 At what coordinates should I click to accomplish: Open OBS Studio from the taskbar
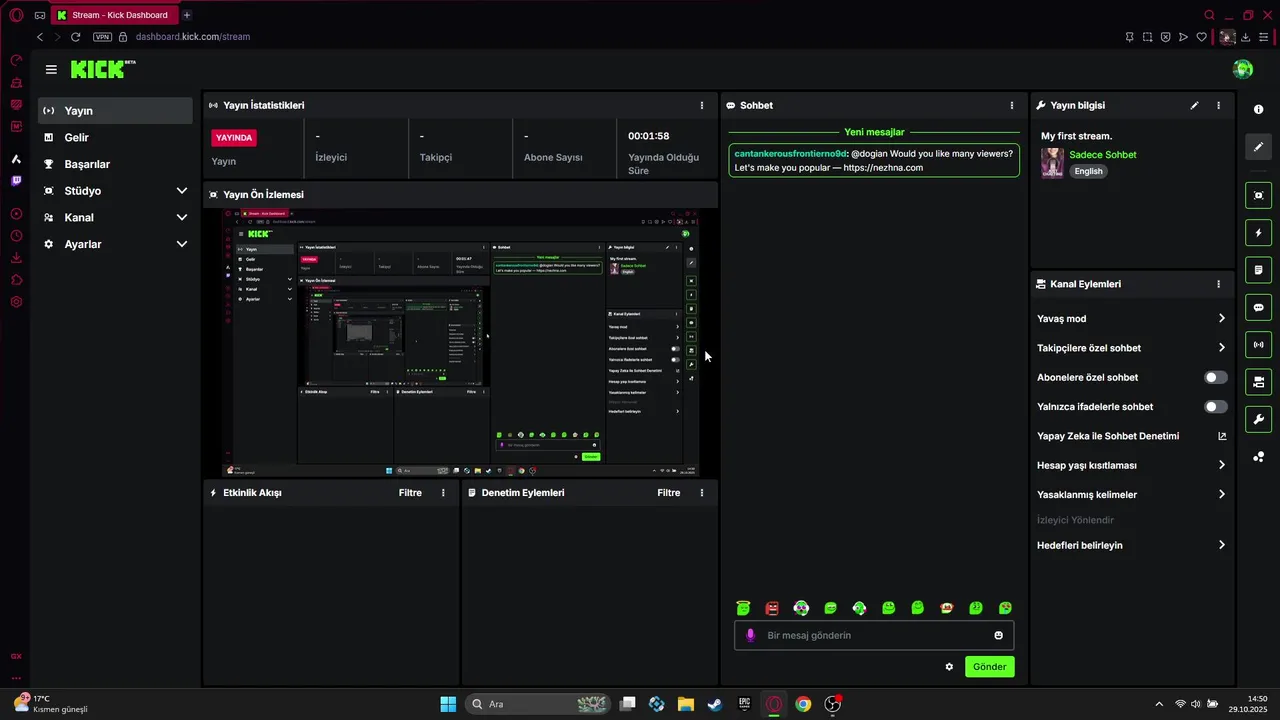(x=833, y=704)
